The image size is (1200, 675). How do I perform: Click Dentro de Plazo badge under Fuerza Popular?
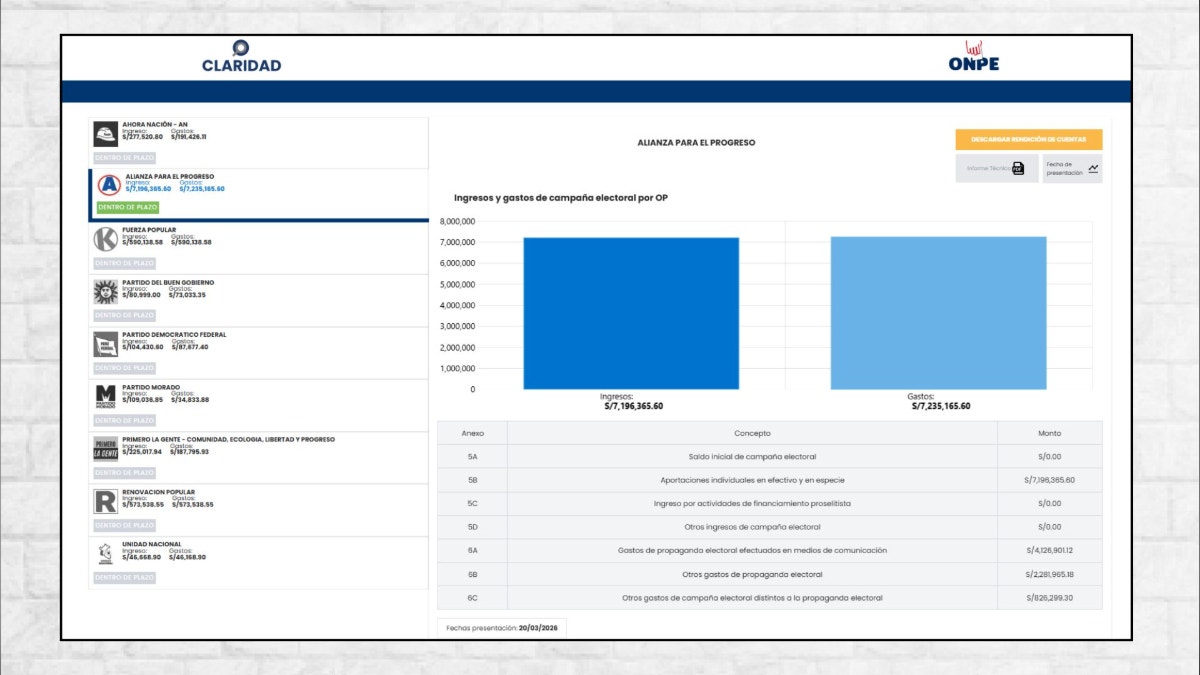(x=124, y=263)
